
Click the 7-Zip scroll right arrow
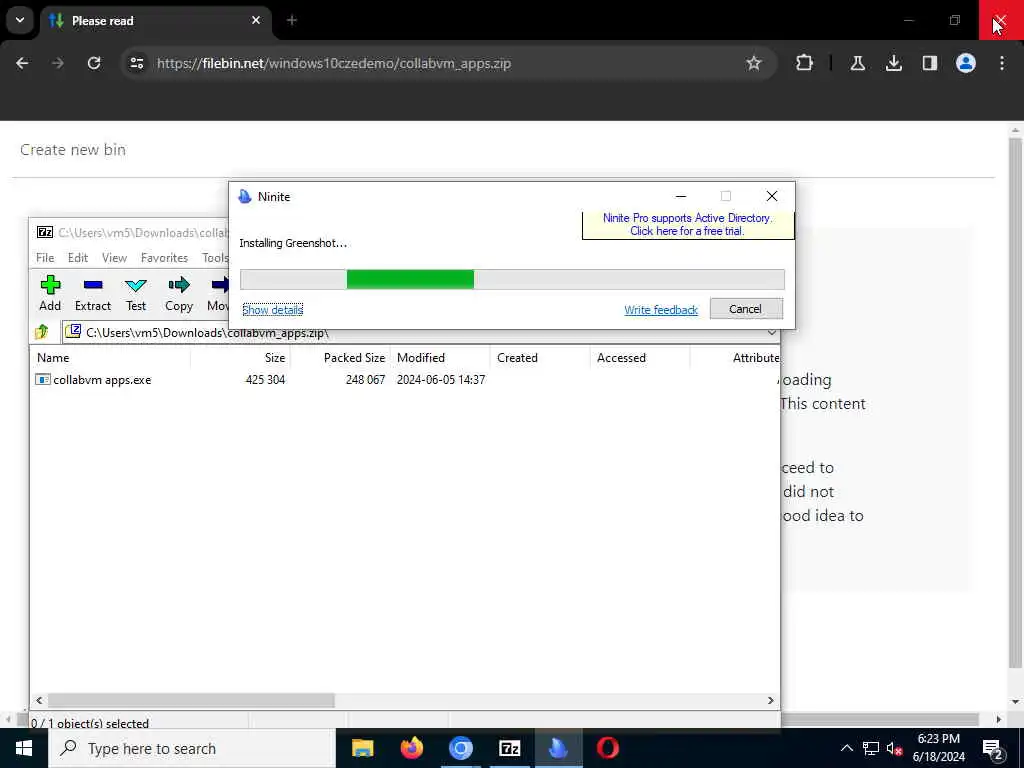[x=771, y=700]
